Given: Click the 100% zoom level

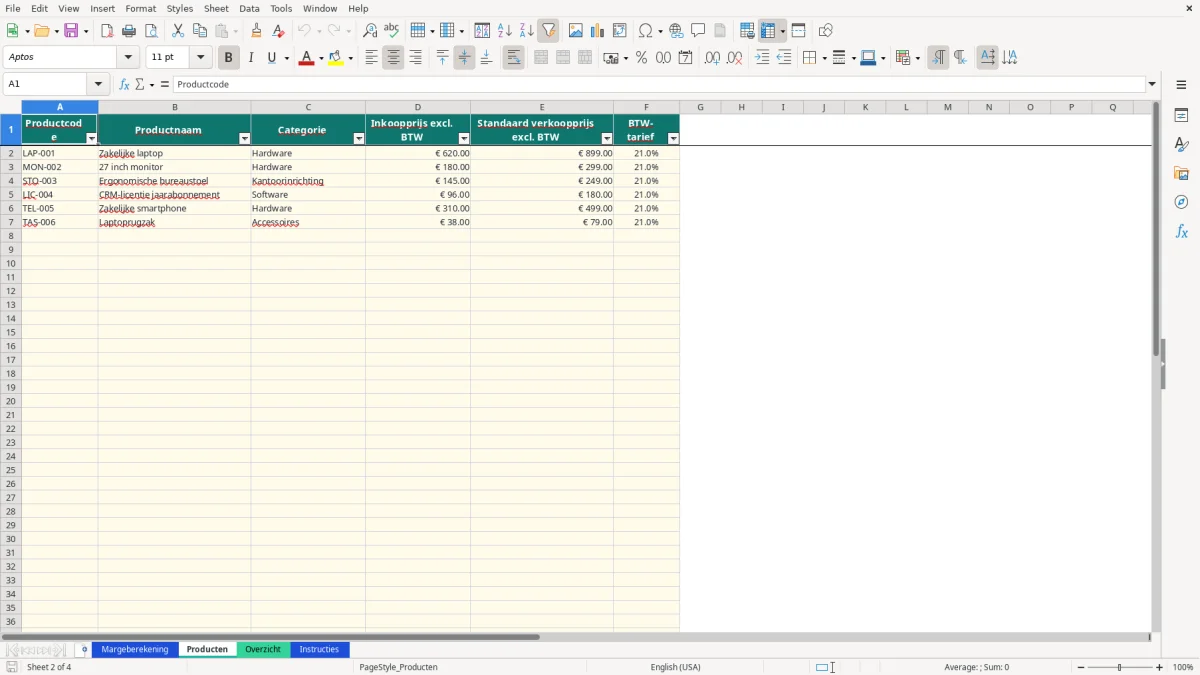Looking at the screenshot, I should 1183,667.
